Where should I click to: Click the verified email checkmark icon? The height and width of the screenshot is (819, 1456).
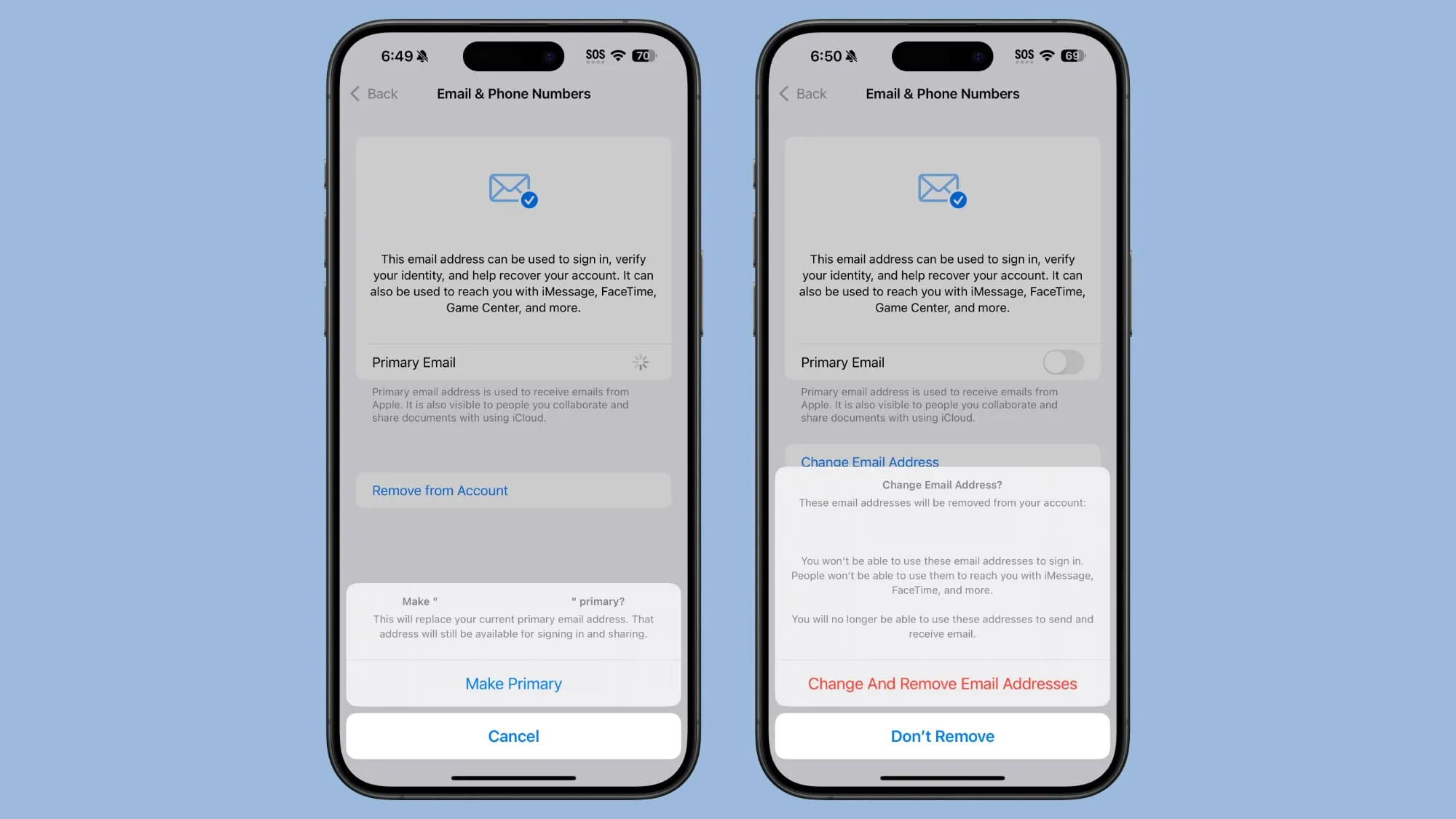click(529, 200)
